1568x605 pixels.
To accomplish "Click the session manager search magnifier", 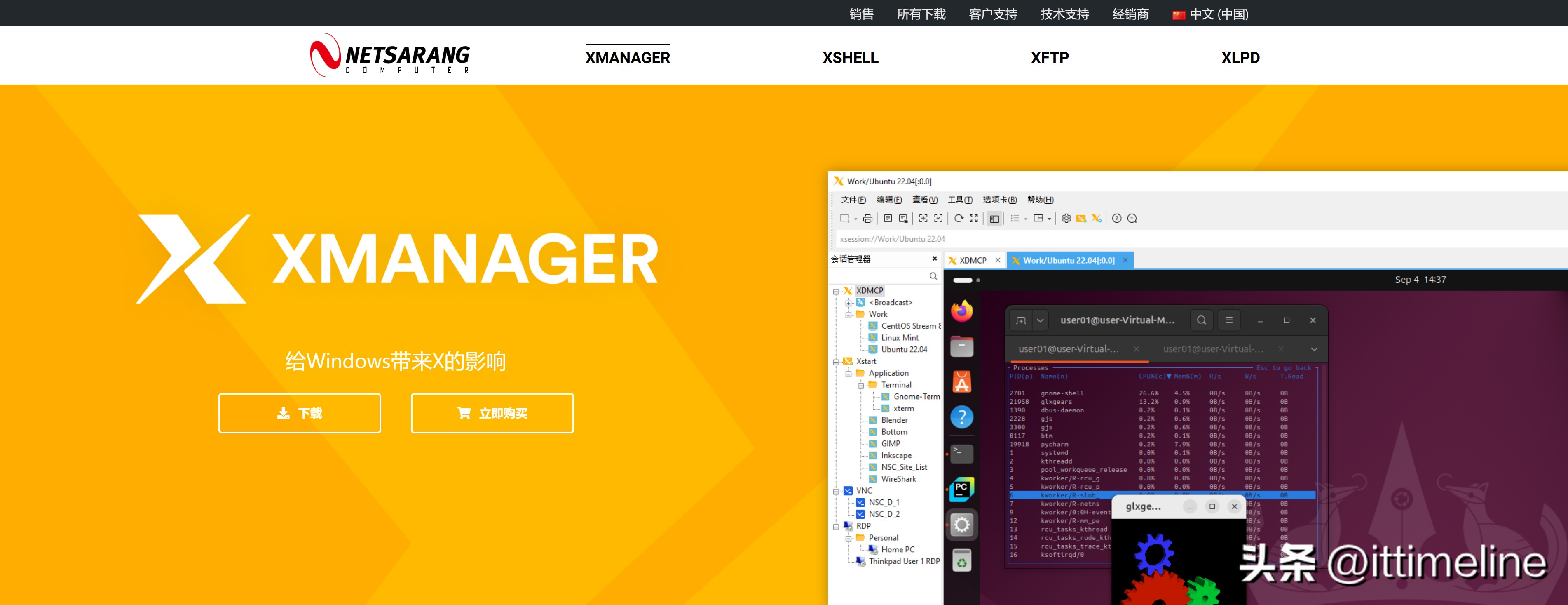I will [933, 276].
